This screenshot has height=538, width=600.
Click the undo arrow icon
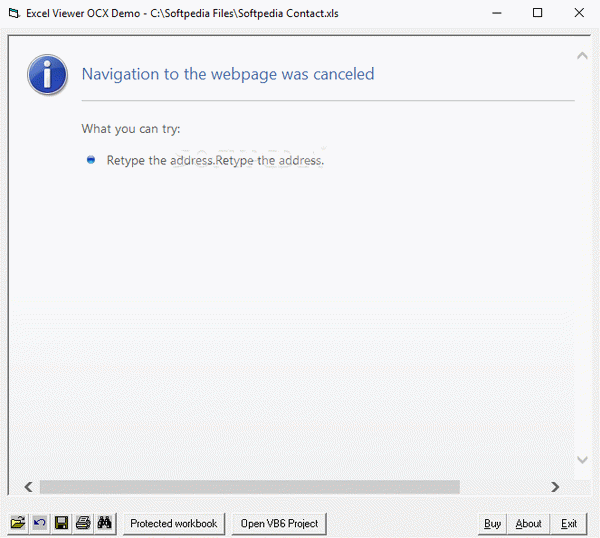39,523
